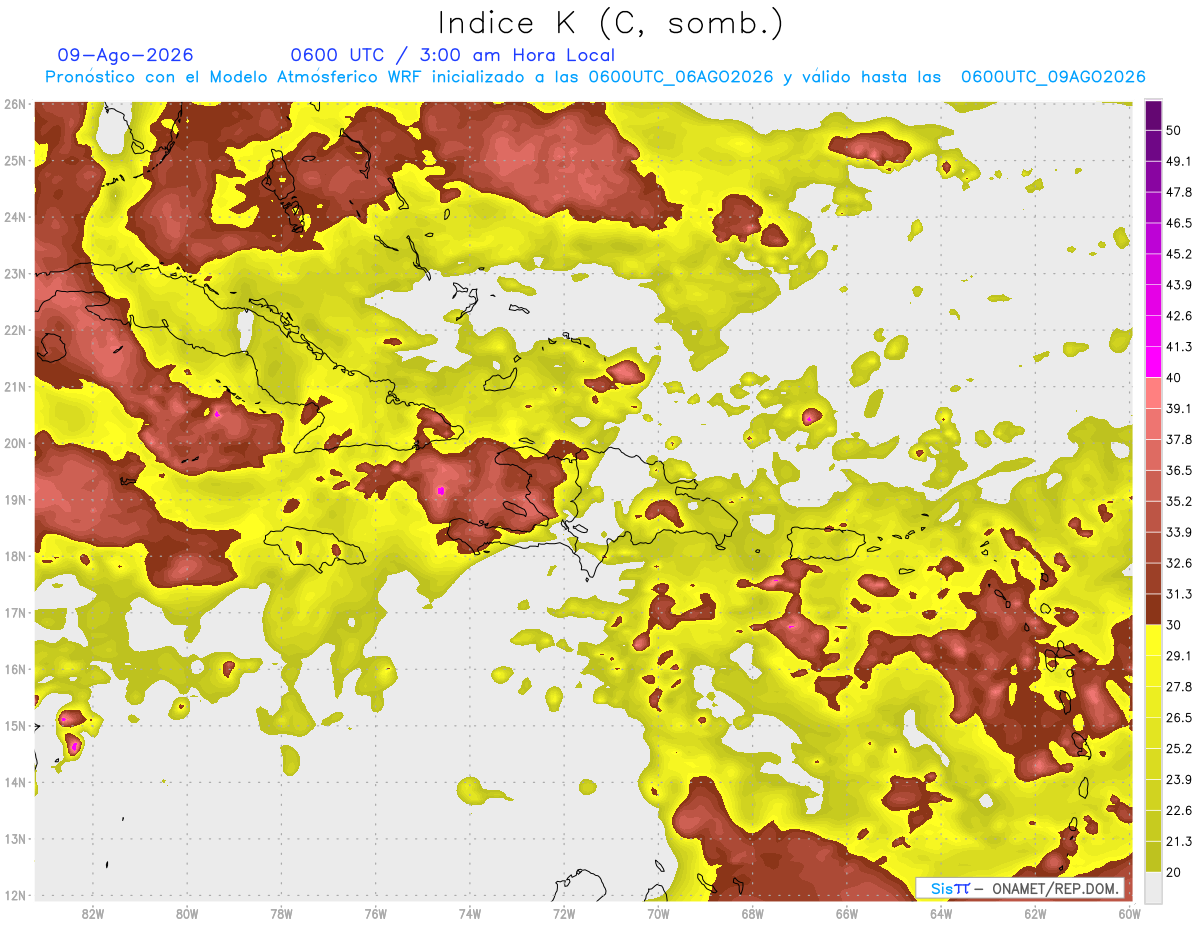This screenshot has width=1200, height=927.
Task: Click the colorbar value "40"
Action: [x=1176, y=378]
